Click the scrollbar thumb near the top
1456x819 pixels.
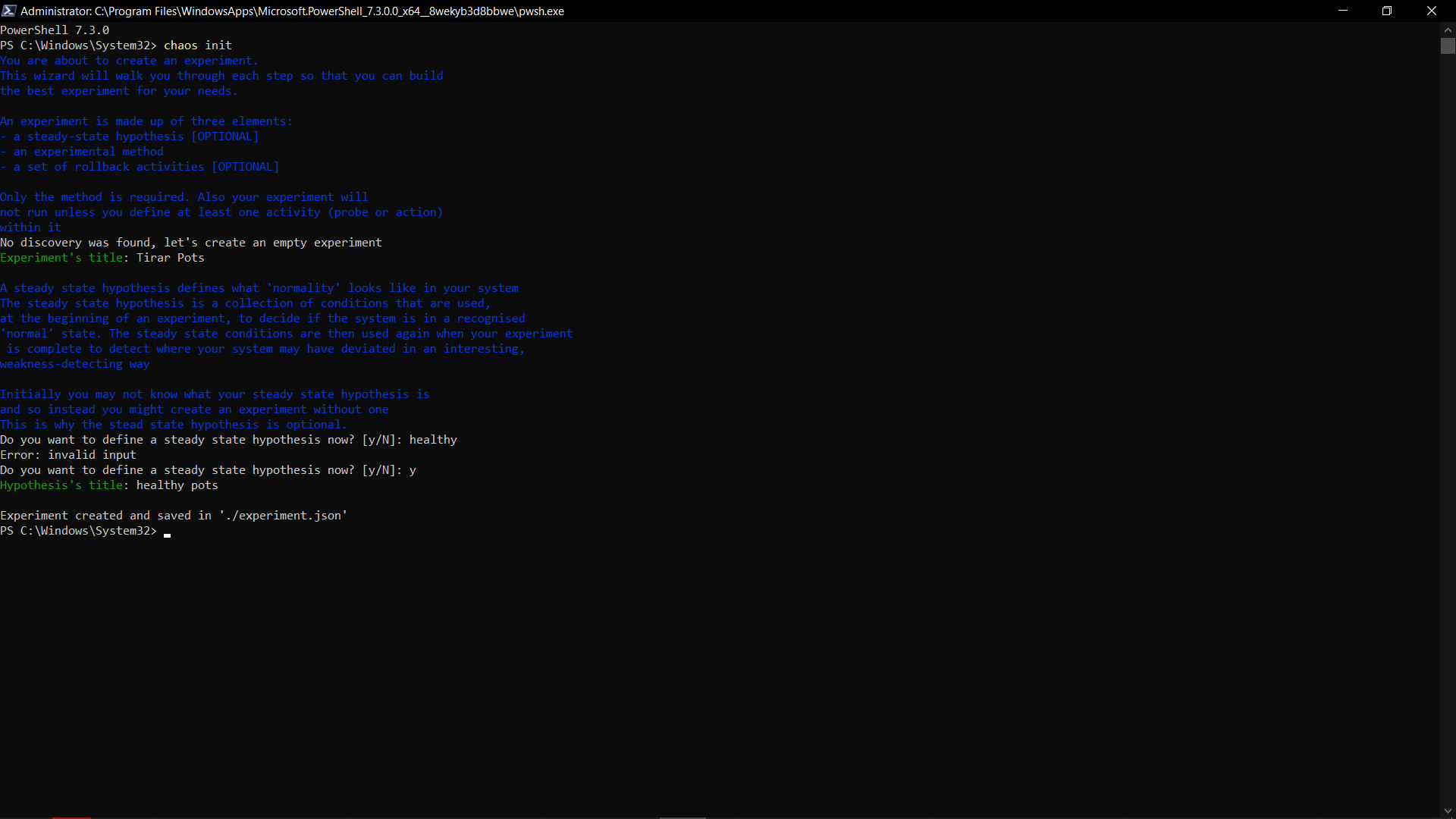tap(1448, 45)
